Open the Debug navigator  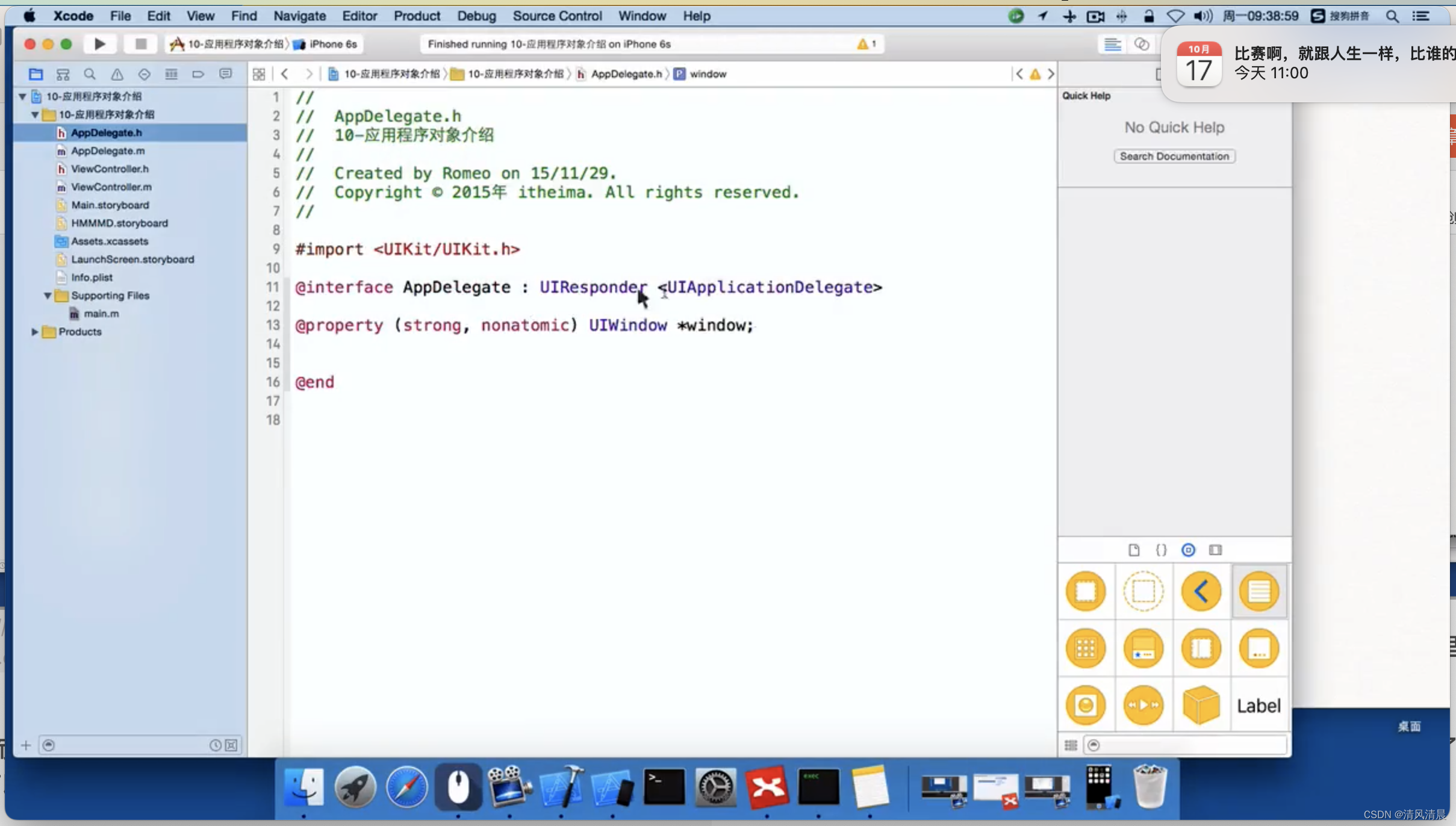coord(171,74)
